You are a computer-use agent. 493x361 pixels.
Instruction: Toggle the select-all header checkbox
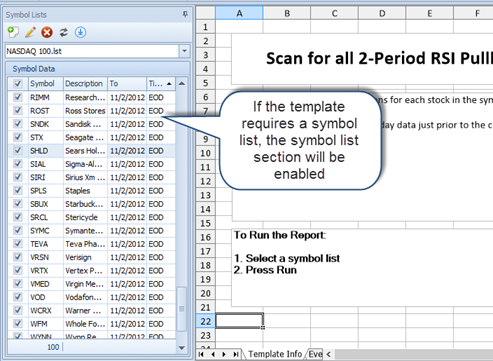18,83
